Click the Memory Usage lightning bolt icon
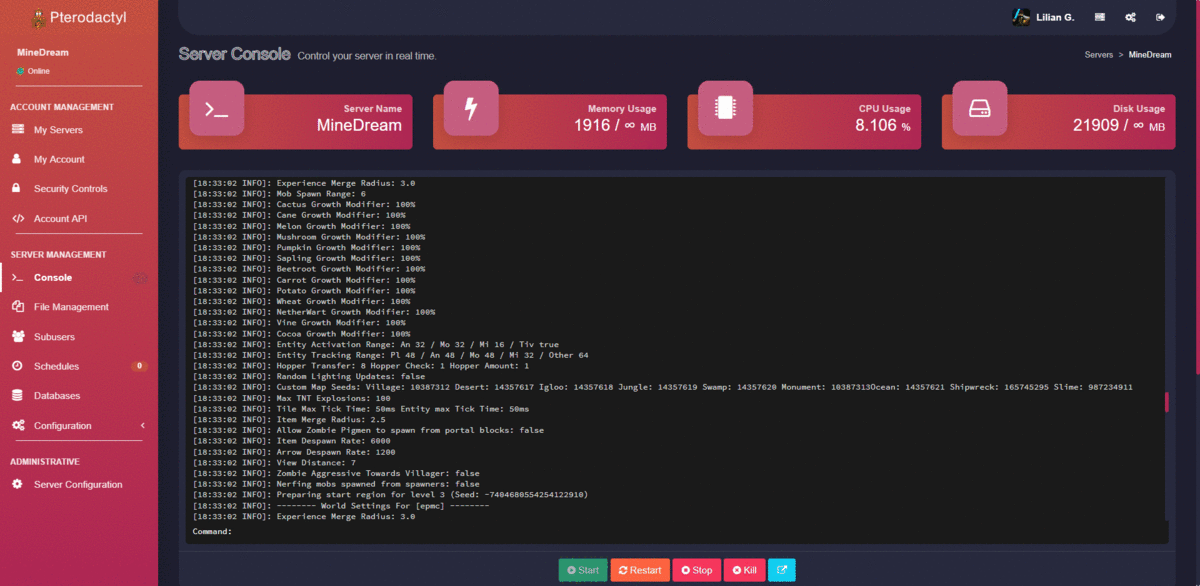 pos(471,109)
